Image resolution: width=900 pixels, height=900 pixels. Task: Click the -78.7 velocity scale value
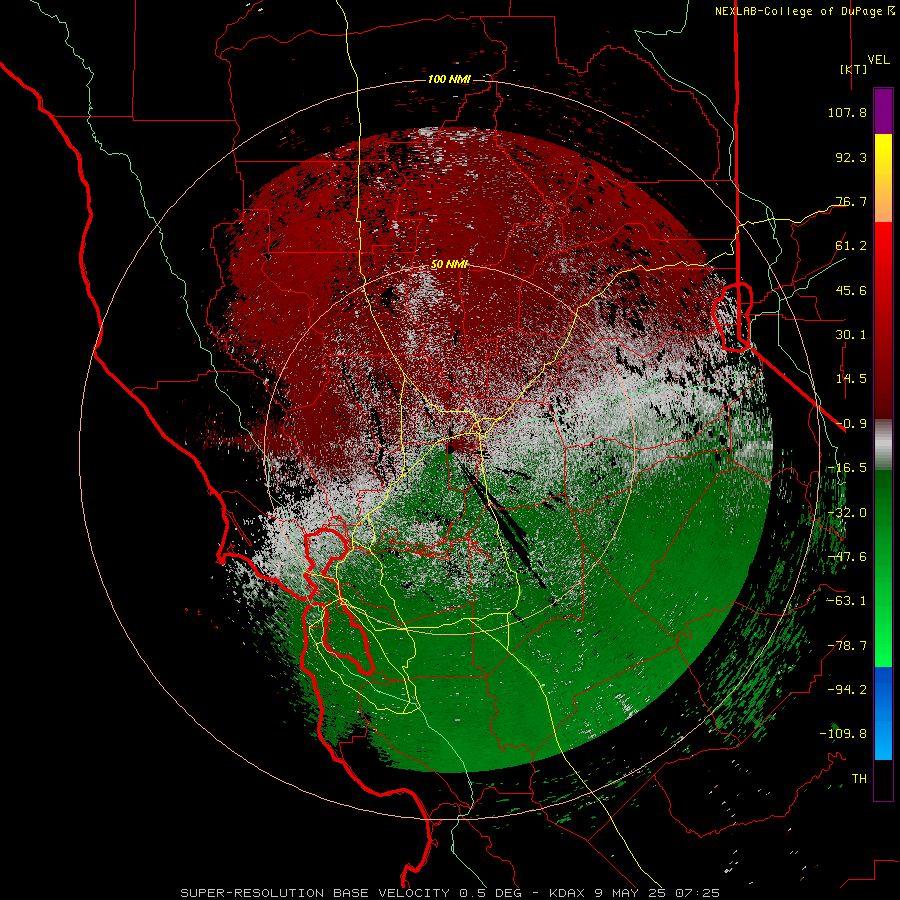click(847, 646)
